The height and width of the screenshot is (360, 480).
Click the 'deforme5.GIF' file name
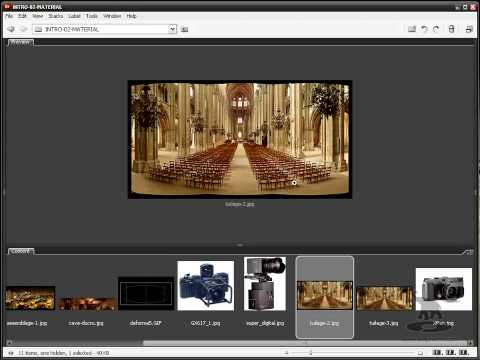pyautogui.click(x=146, y=323)
